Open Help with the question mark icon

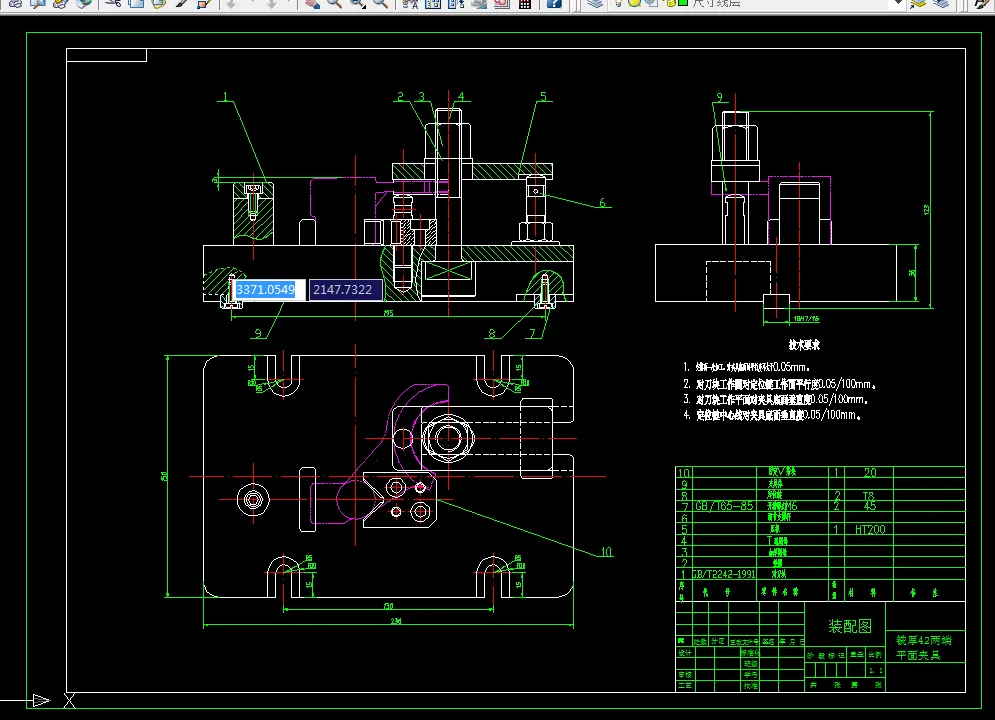[x=554, y=4]
